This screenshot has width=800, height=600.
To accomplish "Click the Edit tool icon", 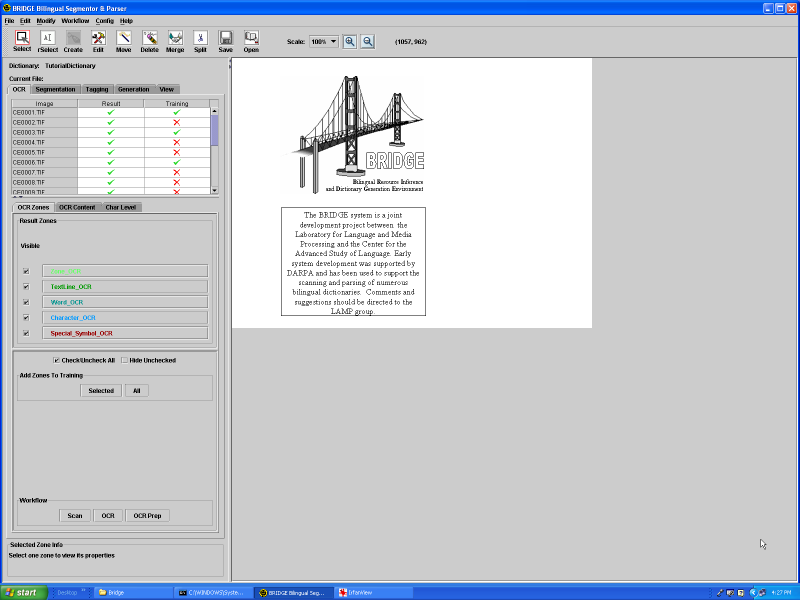I will [98, 38].
